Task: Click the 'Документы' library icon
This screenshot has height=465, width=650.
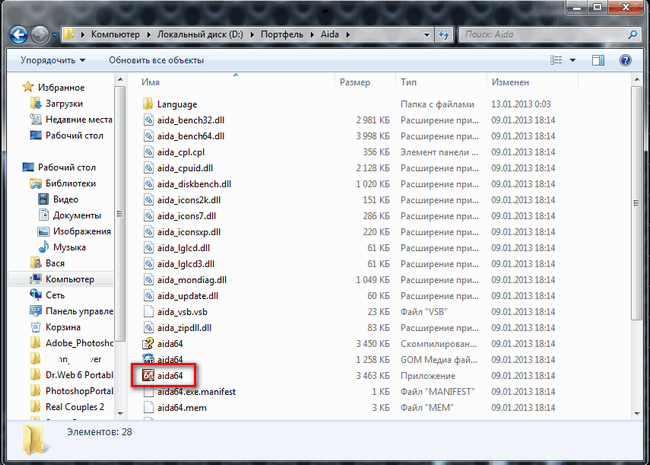Action: [x=43, y=215]
